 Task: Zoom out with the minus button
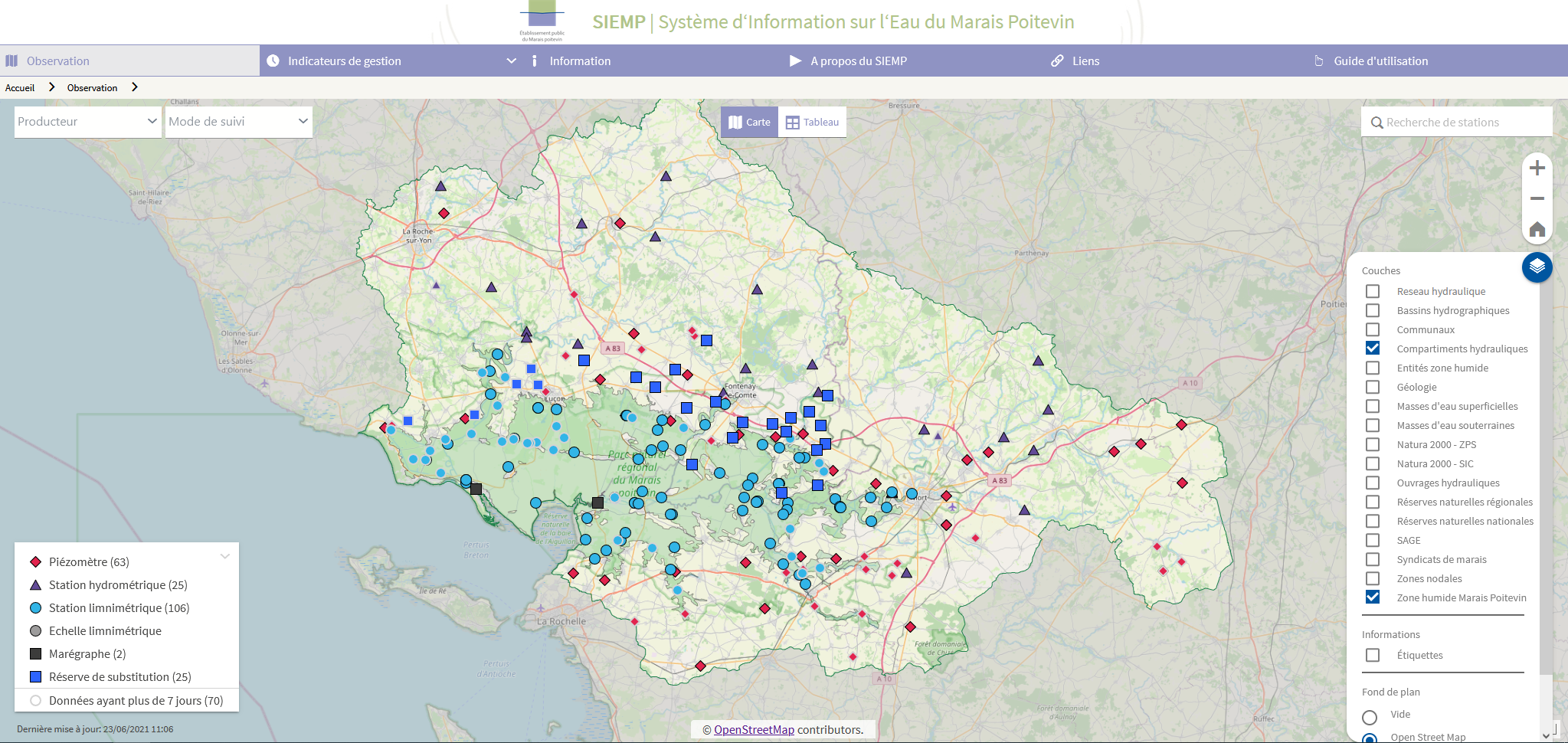point(1537,198)
